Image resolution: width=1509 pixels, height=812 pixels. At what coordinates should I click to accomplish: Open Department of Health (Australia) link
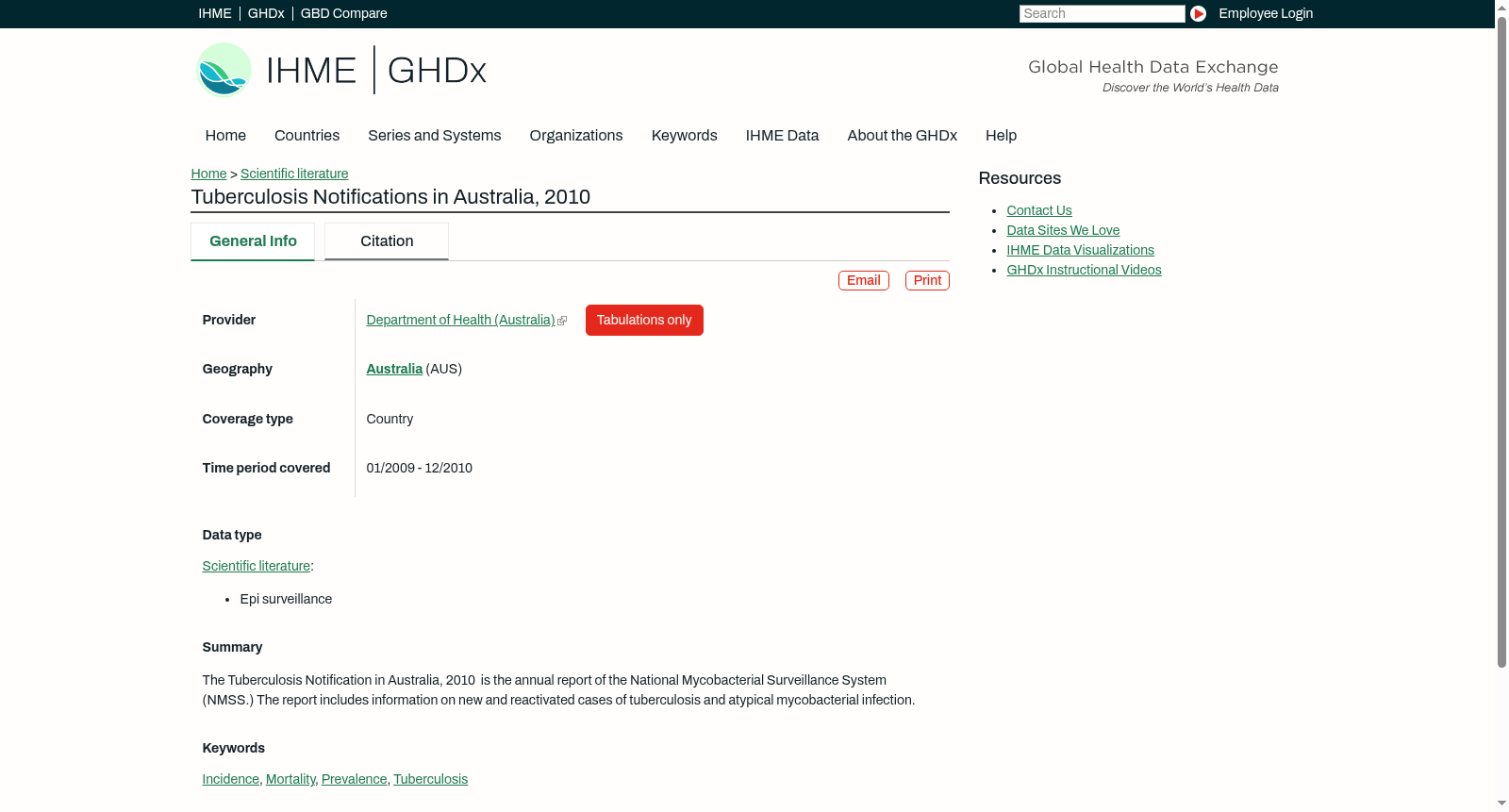coord(460,320)
